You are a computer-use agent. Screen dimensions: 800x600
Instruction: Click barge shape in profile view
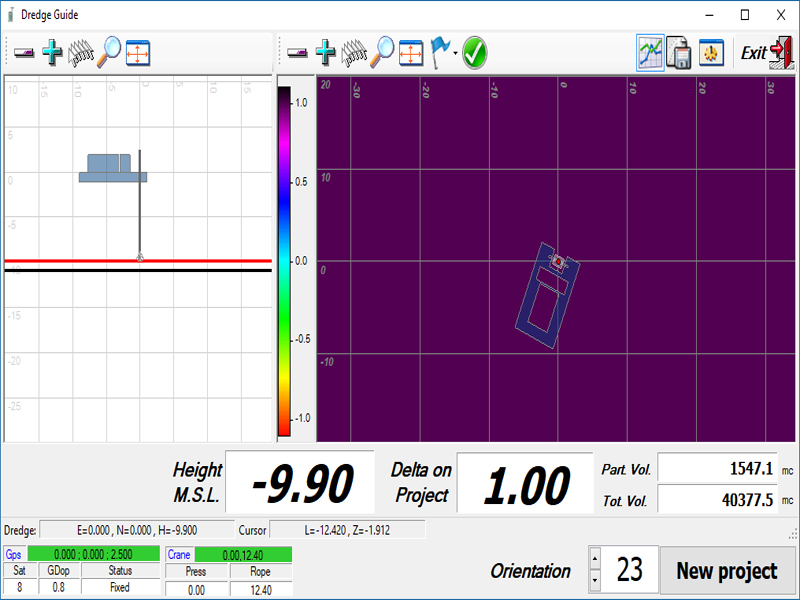point(113,168)
